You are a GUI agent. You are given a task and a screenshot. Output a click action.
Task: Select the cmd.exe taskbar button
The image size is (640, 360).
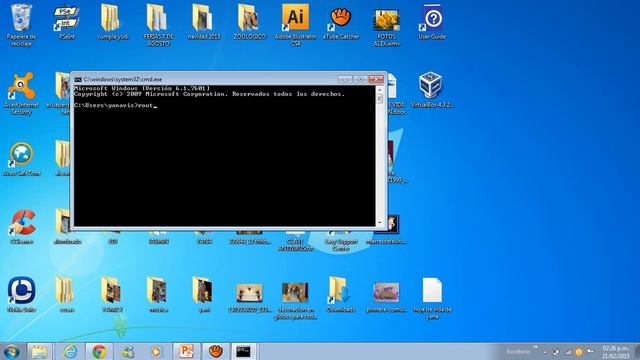(244, 351)
